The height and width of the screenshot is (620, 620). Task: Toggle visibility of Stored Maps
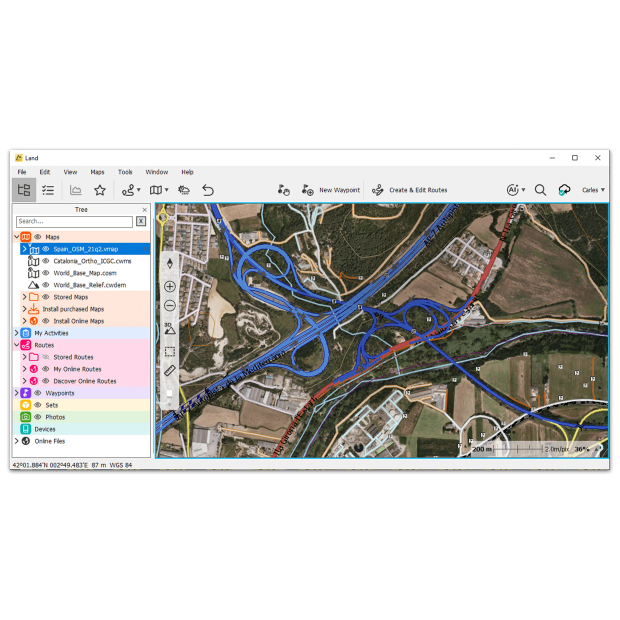click(x=46, y=297)
